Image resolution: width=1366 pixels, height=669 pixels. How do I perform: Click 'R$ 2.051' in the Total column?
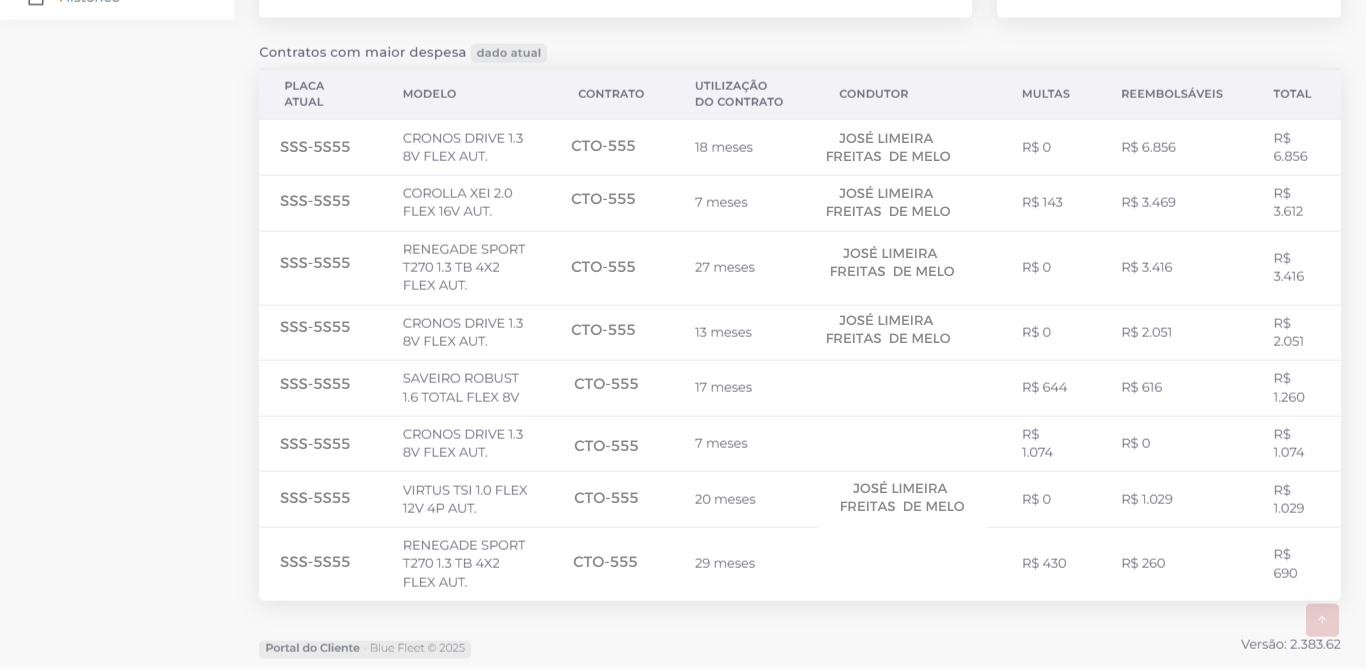(1289, 332)
